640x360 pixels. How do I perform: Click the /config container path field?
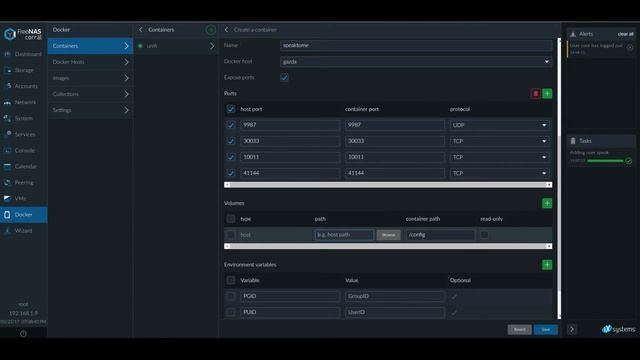point(440,235)
